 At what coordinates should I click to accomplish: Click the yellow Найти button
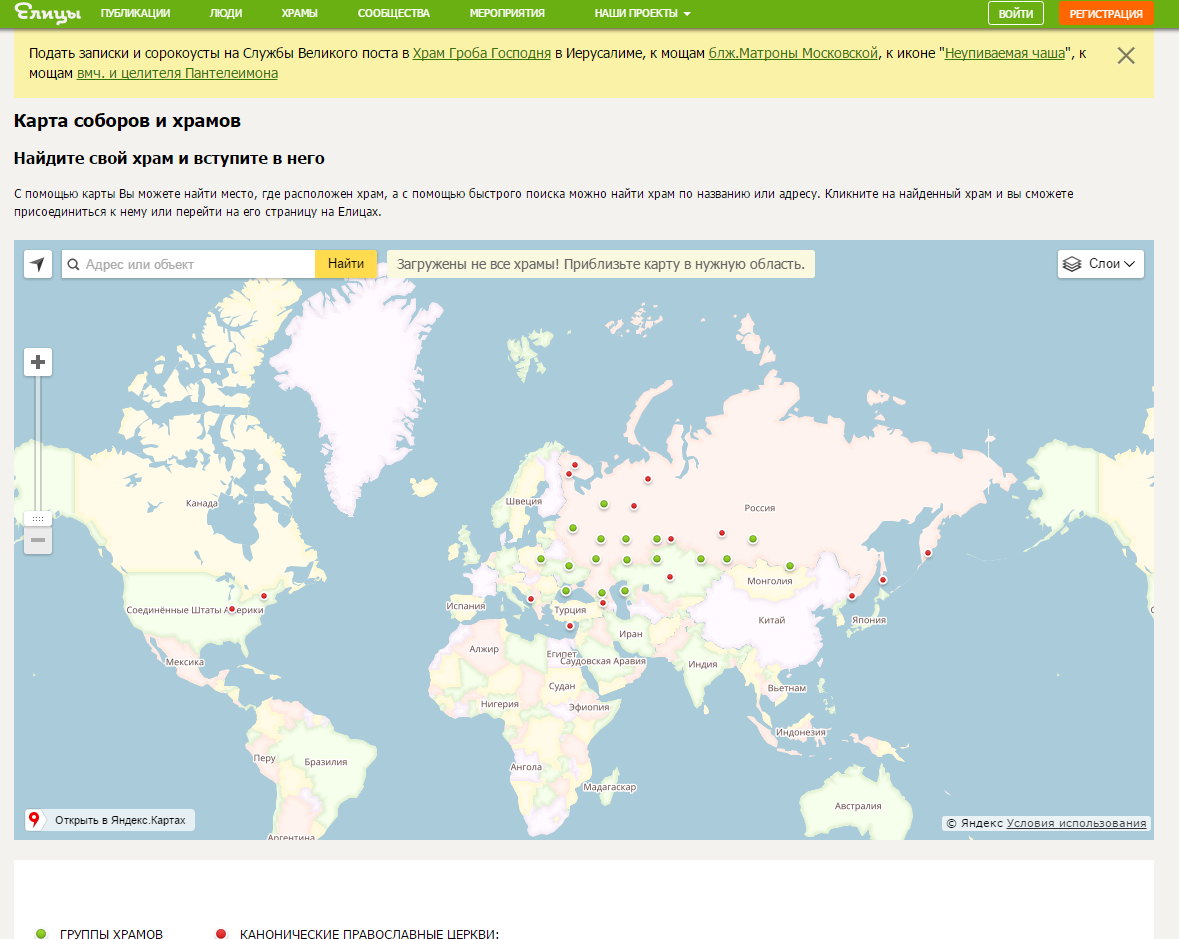346,264
